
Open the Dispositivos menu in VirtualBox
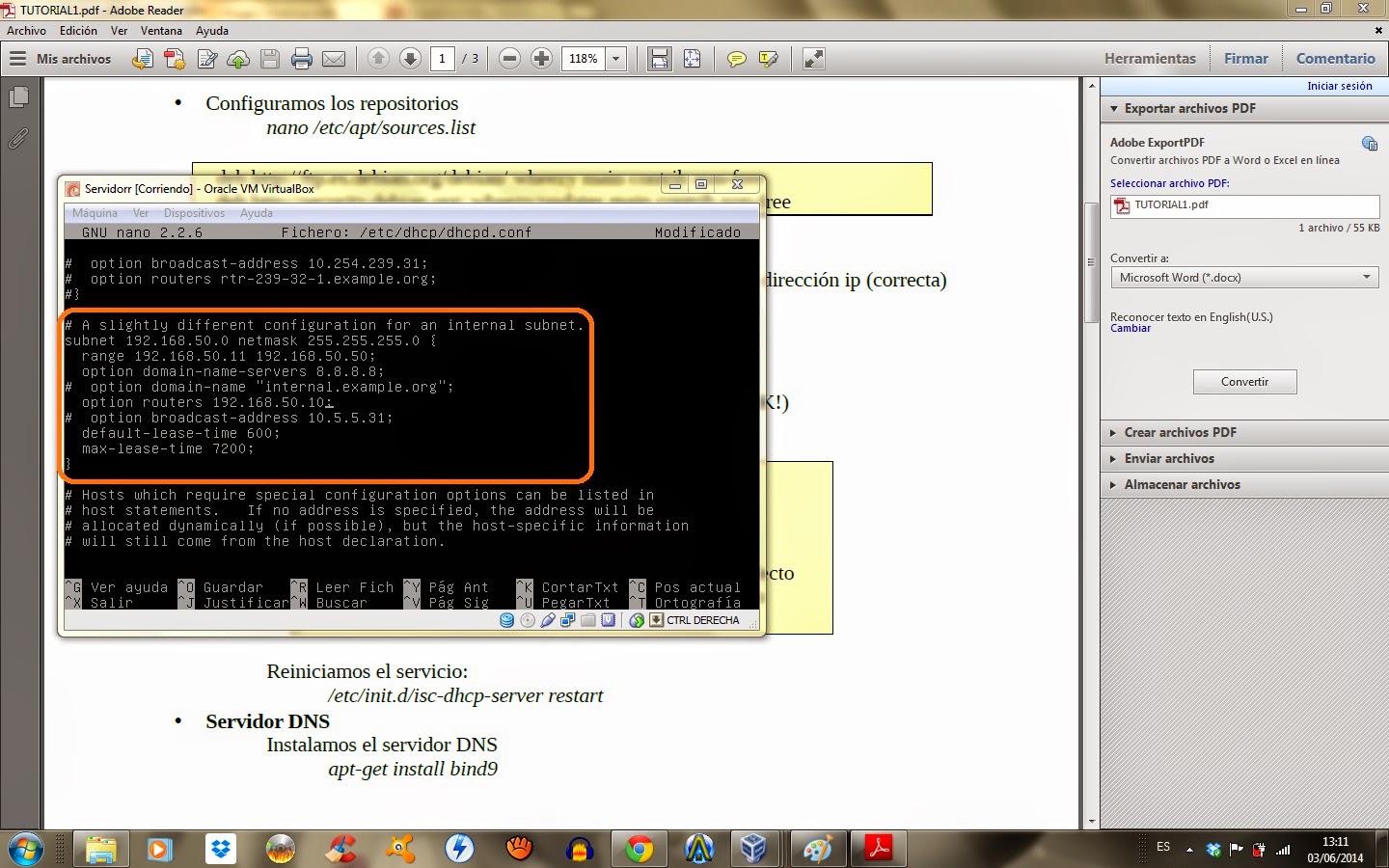pos(195,213)
